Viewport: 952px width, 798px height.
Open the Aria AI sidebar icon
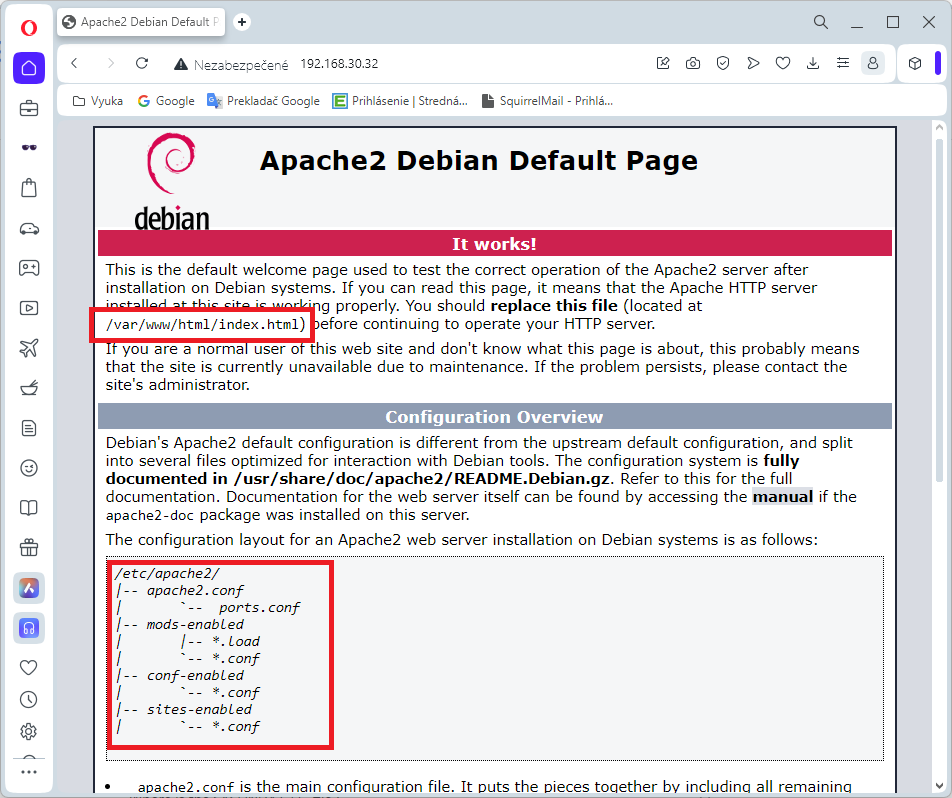[29, 588]
